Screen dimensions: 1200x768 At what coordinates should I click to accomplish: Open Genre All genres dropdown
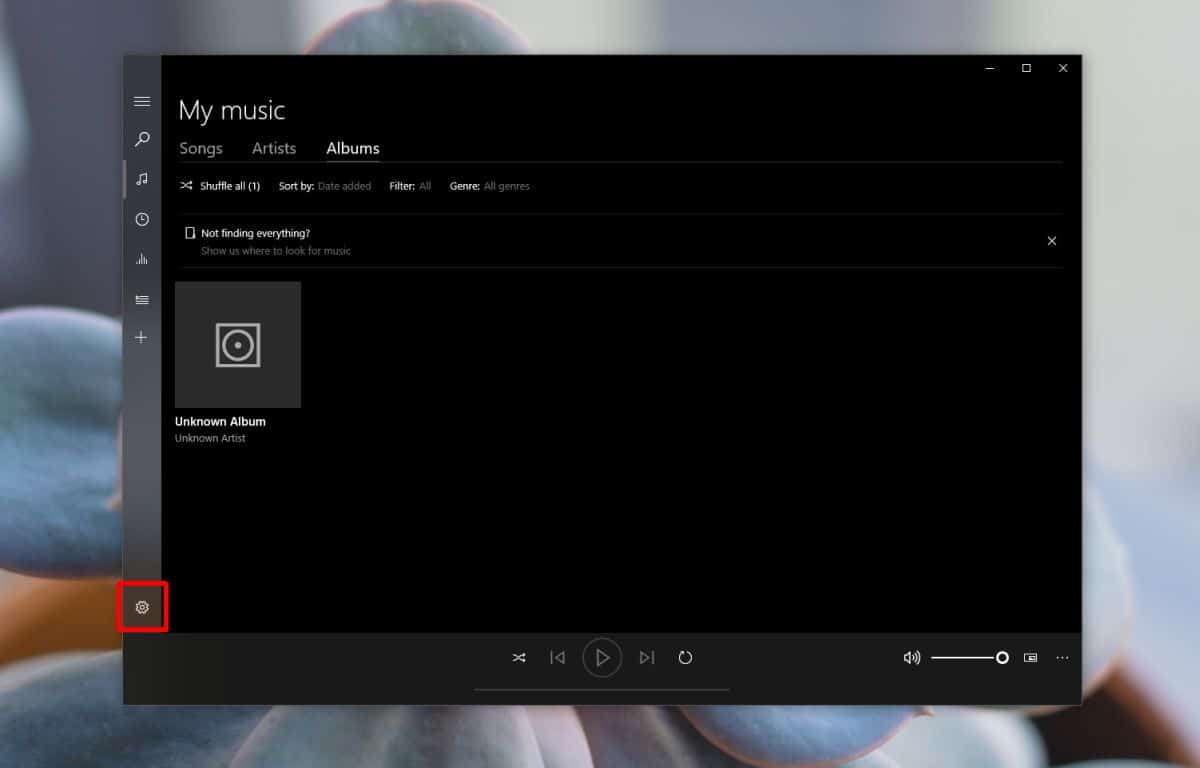pos(490,186)
